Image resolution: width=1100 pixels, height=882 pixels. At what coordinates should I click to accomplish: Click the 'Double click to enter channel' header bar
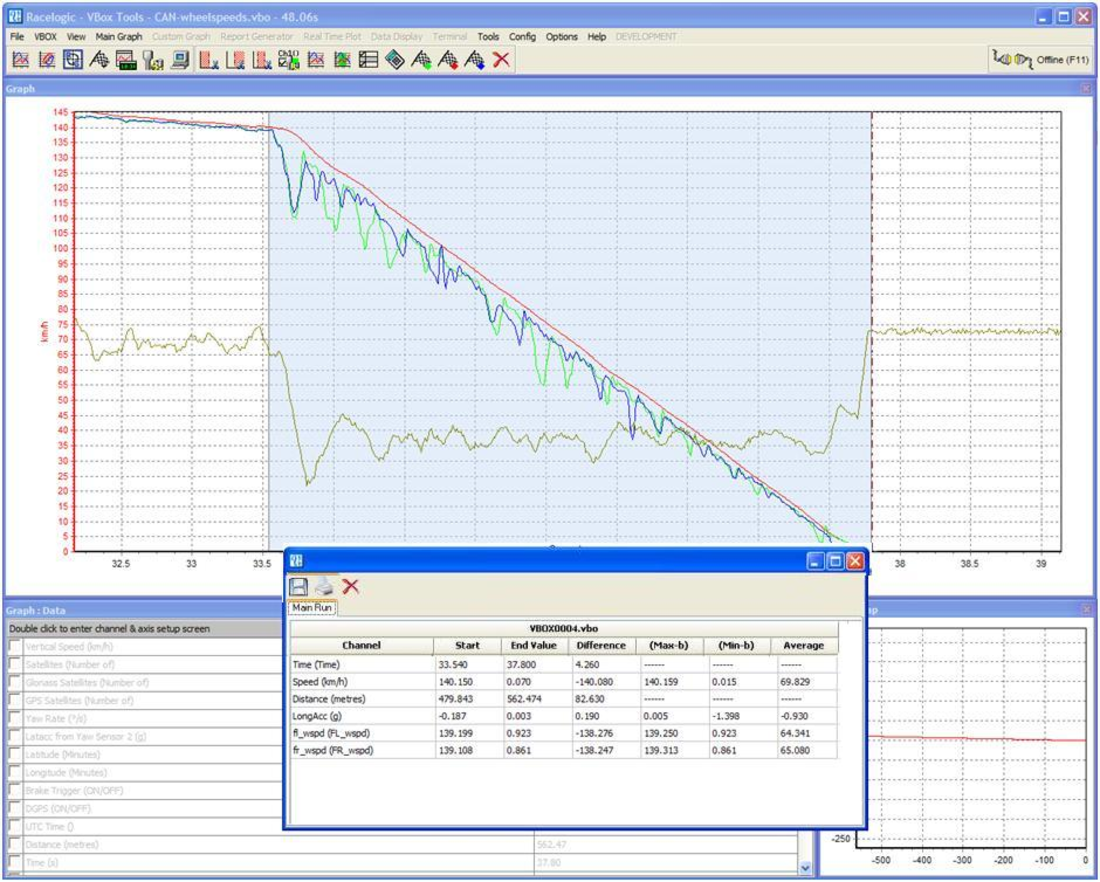(x=145, y=629)
